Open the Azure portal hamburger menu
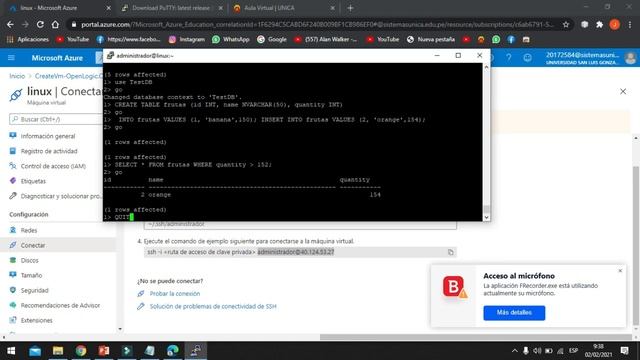 click(x=11, y=58)
